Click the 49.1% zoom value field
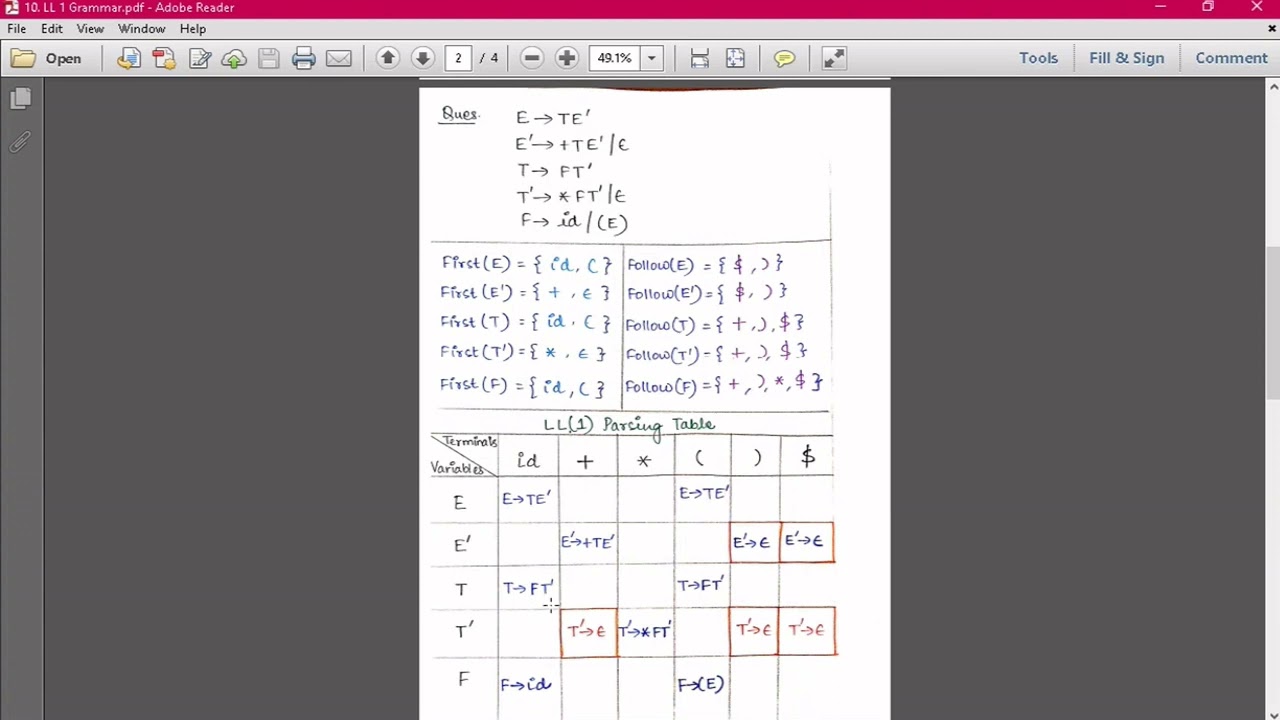This screenshot has width=1280, height=720. pos(614,58)
